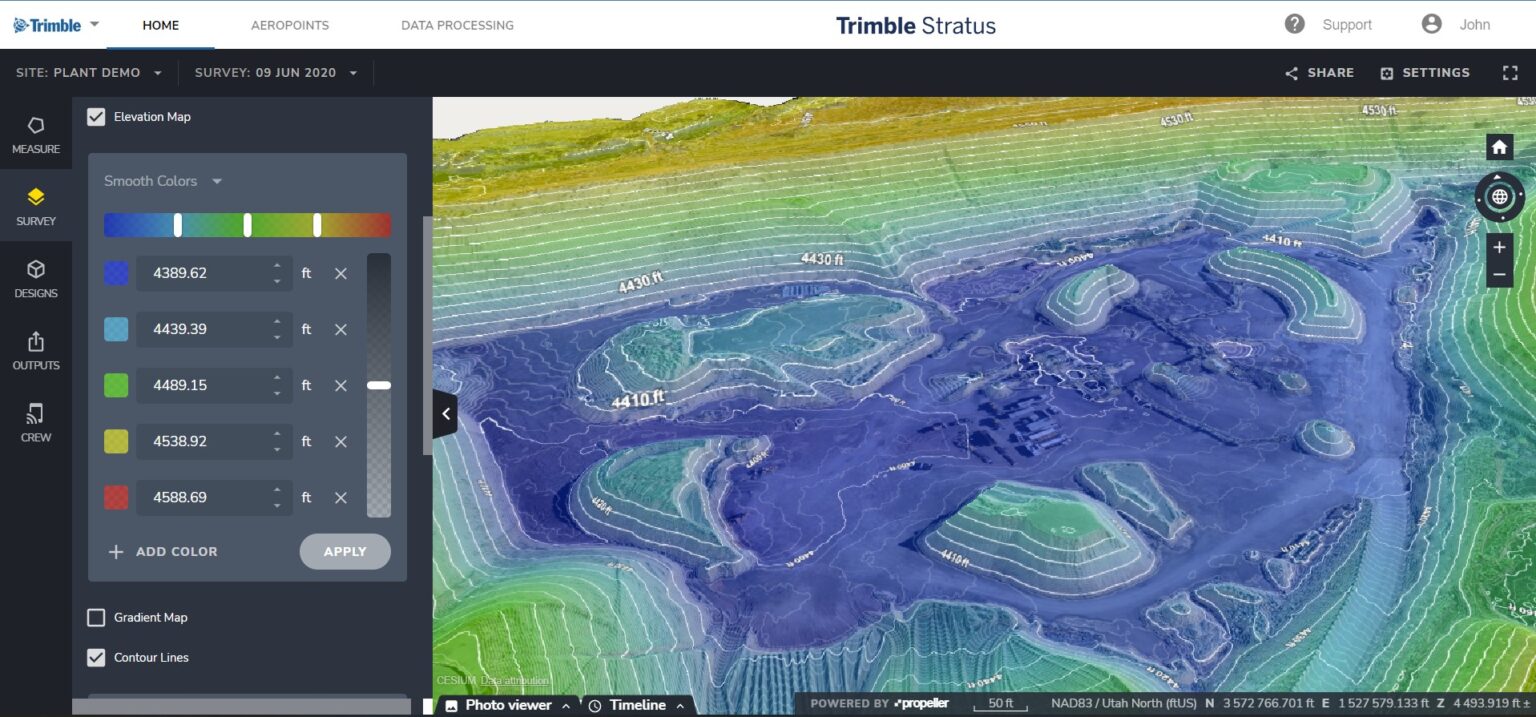Switch to the Aeropoints tab
1536x717 pixels.
290,26
